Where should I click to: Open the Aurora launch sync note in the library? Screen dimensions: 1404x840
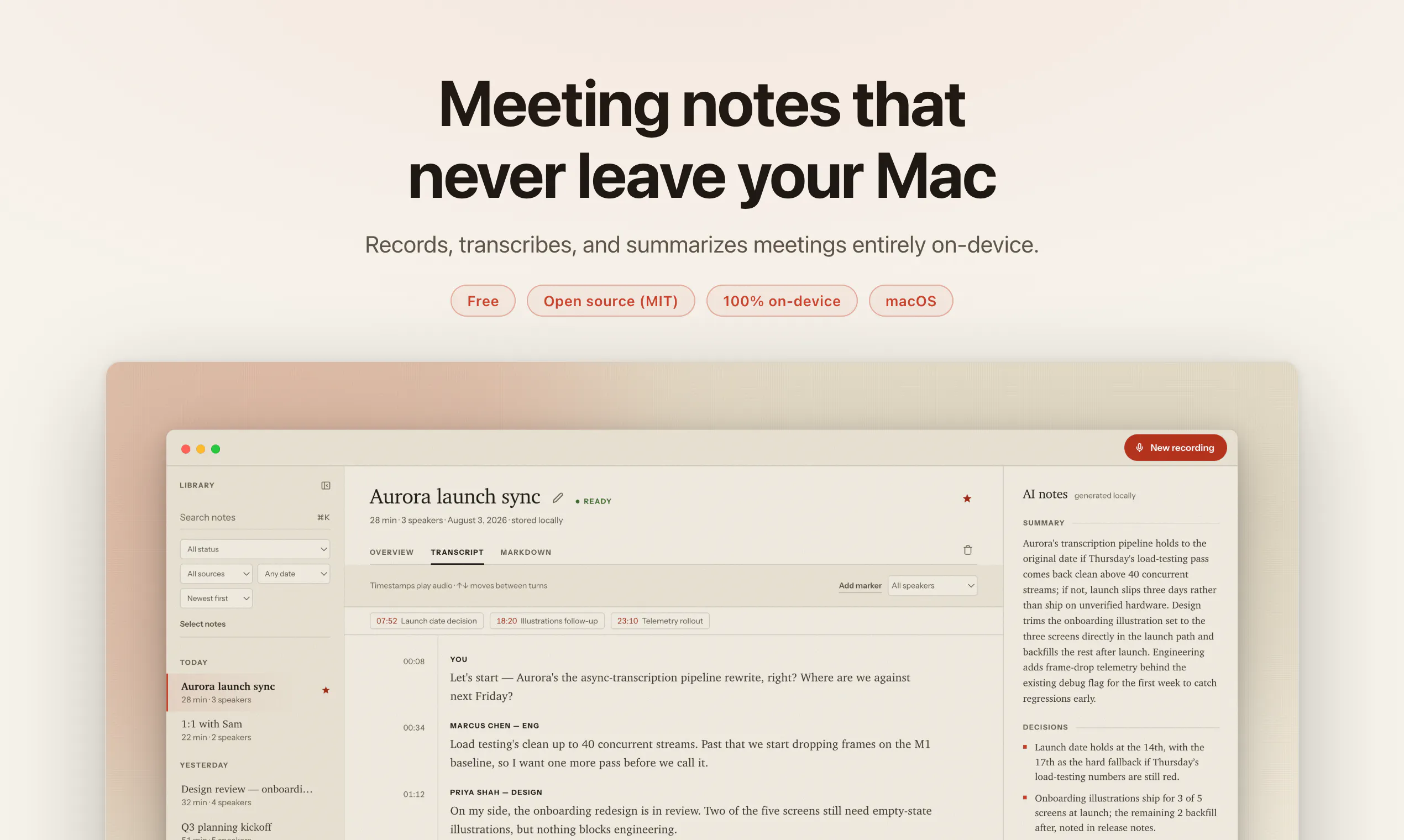[255, 692]
